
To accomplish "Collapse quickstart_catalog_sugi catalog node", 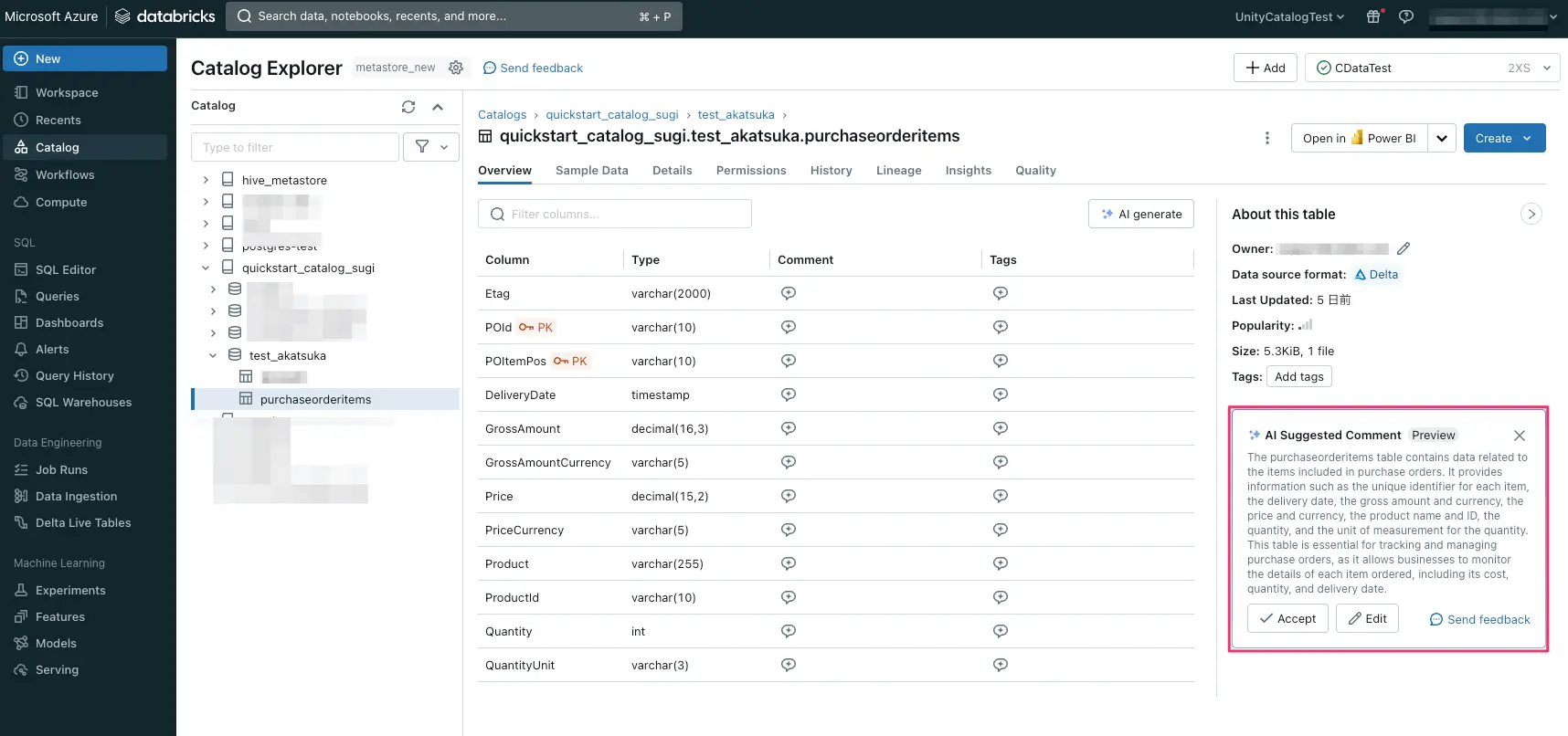I will pyautogui.click(x=206, y=268).
